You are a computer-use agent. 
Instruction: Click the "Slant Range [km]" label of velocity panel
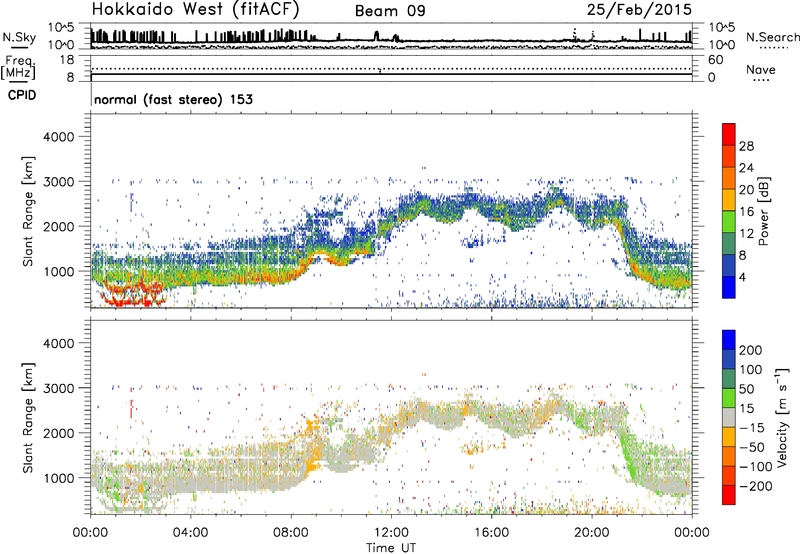click(28, 418)
